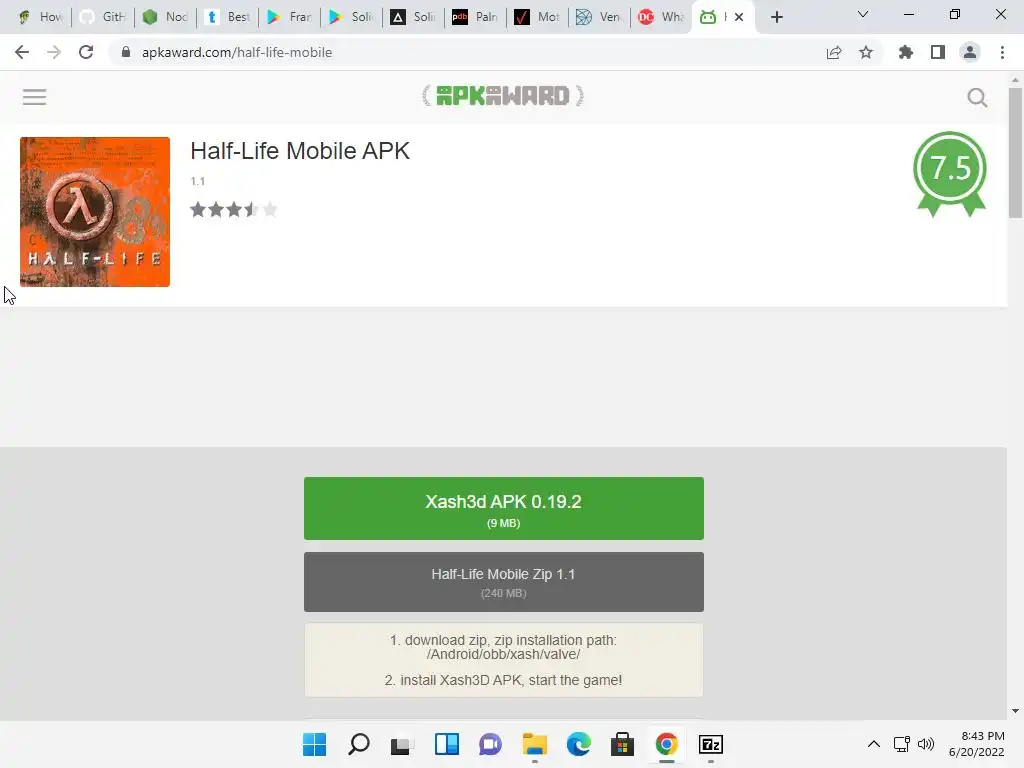
Task: Open clock showing 8:43 PM
Action: [x=976, y=744]
